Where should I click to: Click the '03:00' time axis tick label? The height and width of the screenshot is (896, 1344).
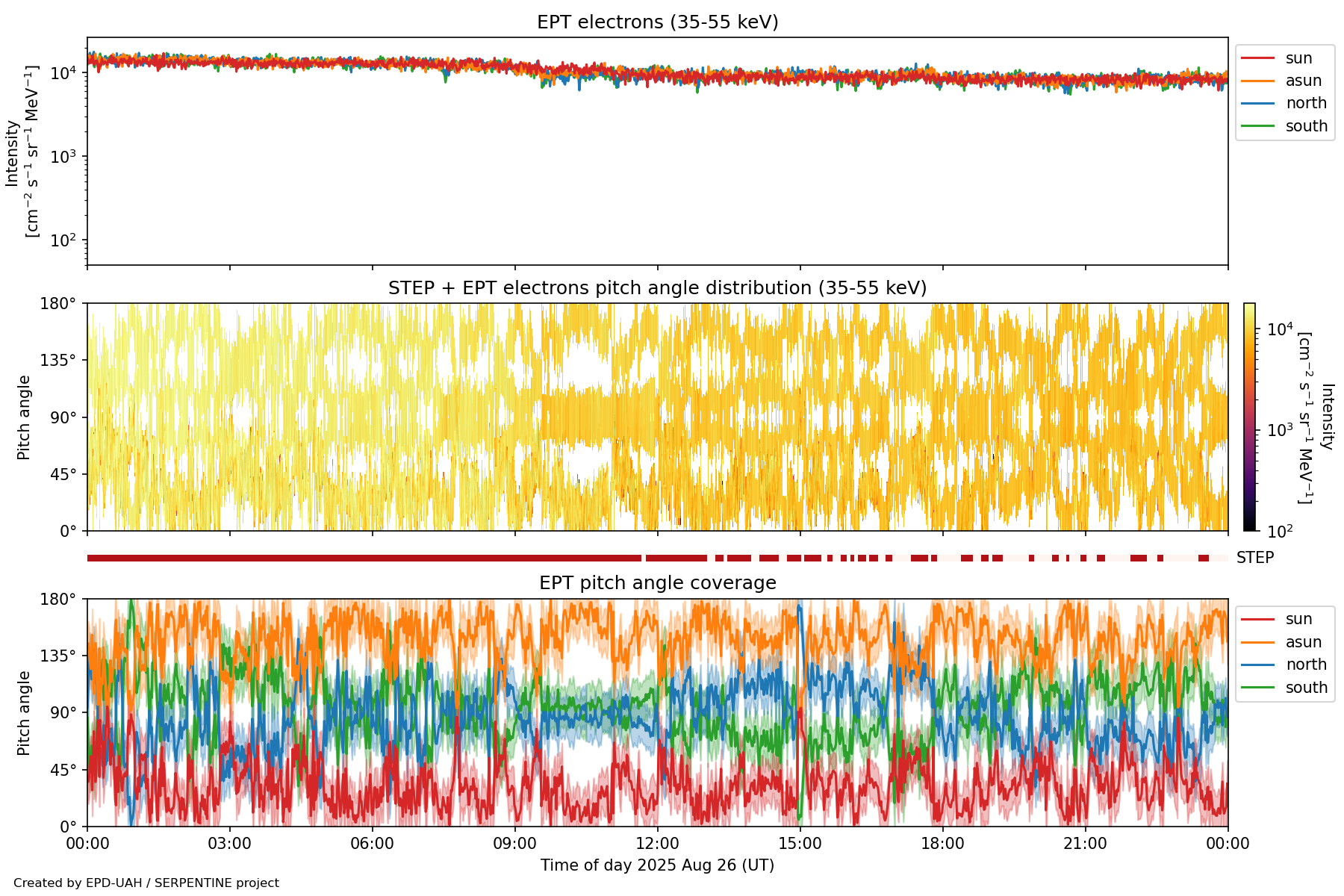point(230,844)
